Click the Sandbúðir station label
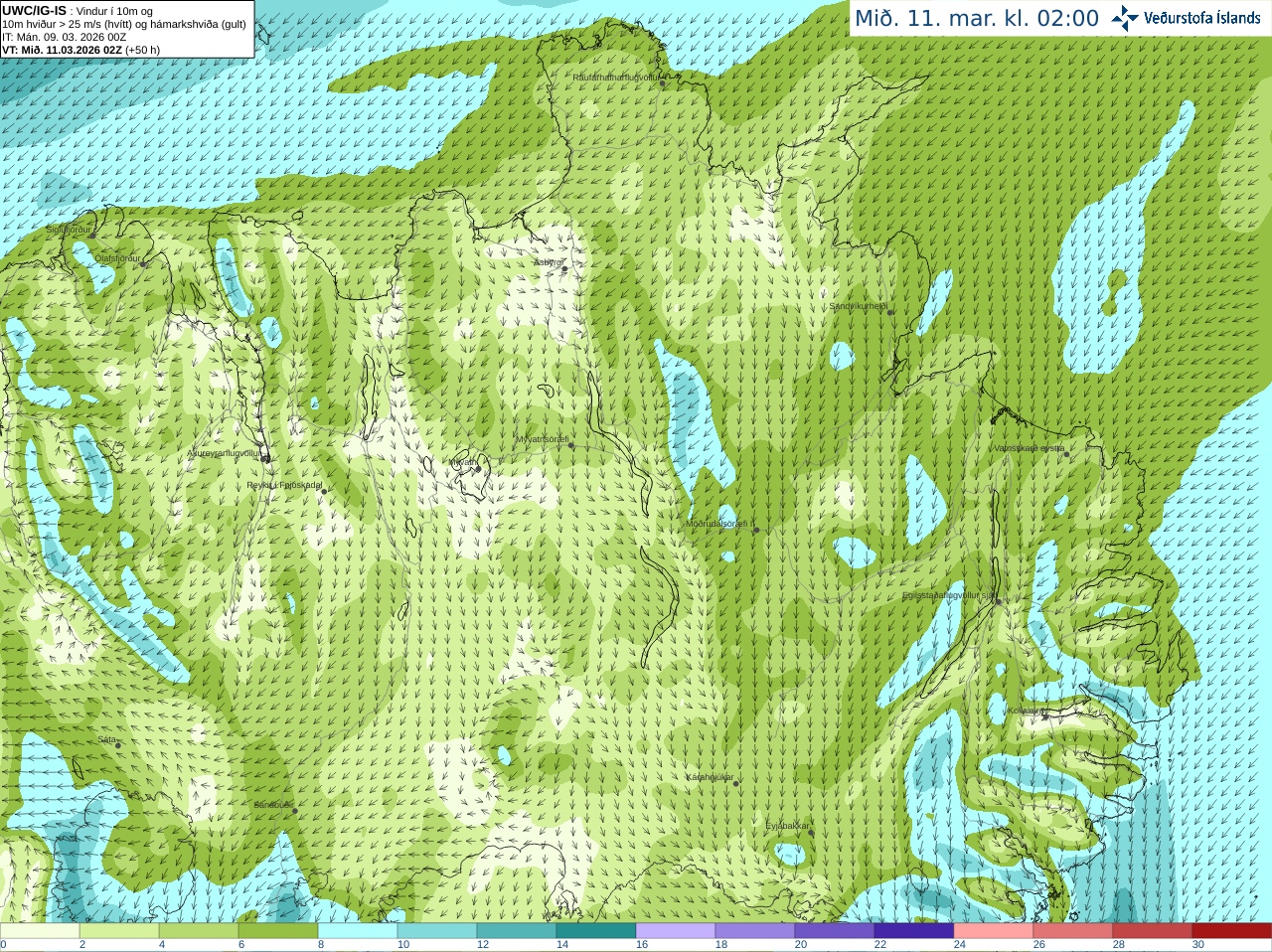 tap(273, 805)
